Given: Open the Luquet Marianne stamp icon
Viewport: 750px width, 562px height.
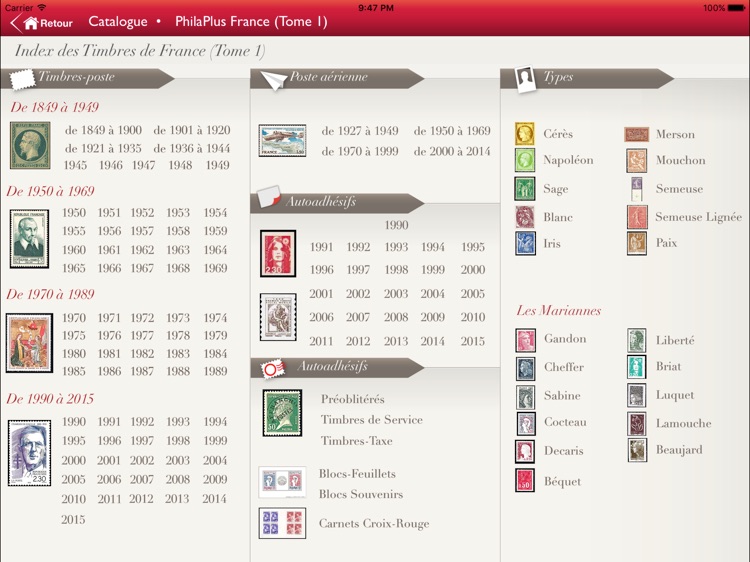Looking at the screenshot, I should click(637, 395).
